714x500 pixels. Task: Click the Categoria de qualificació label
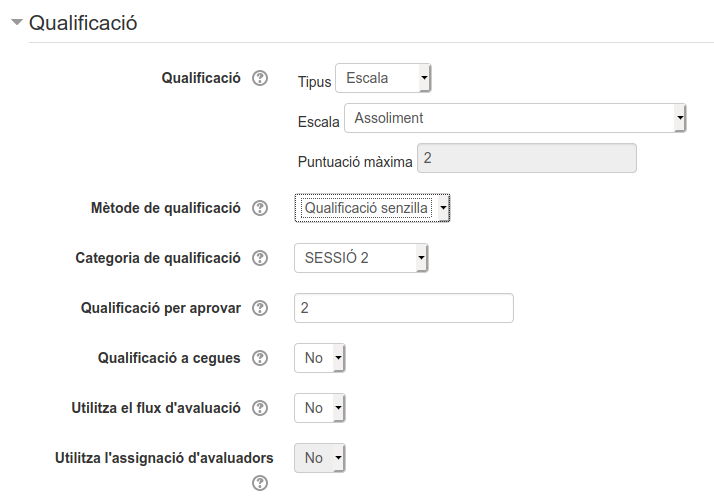tap(158, 258)
